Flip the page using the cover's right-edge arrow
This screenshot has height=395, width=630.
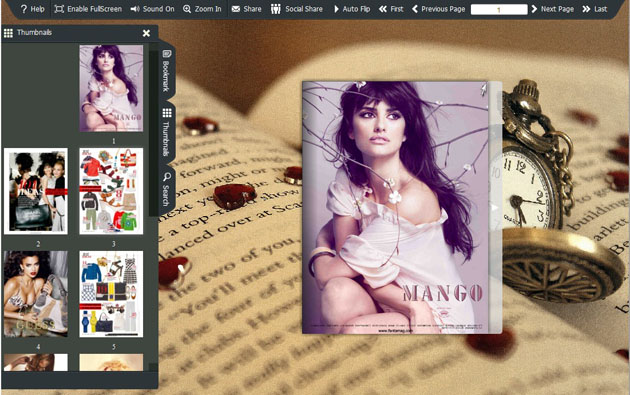coord(495,207)
